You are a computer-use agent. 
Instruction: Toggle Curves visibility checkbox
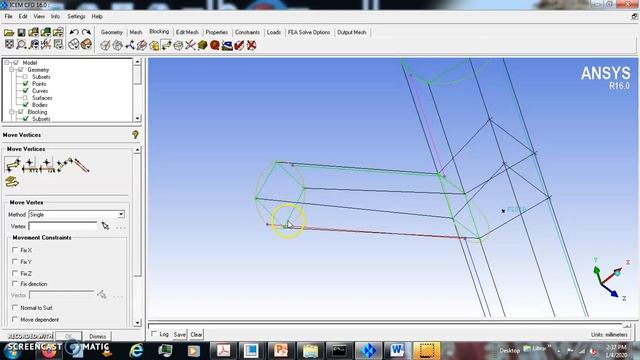point(25,91)
